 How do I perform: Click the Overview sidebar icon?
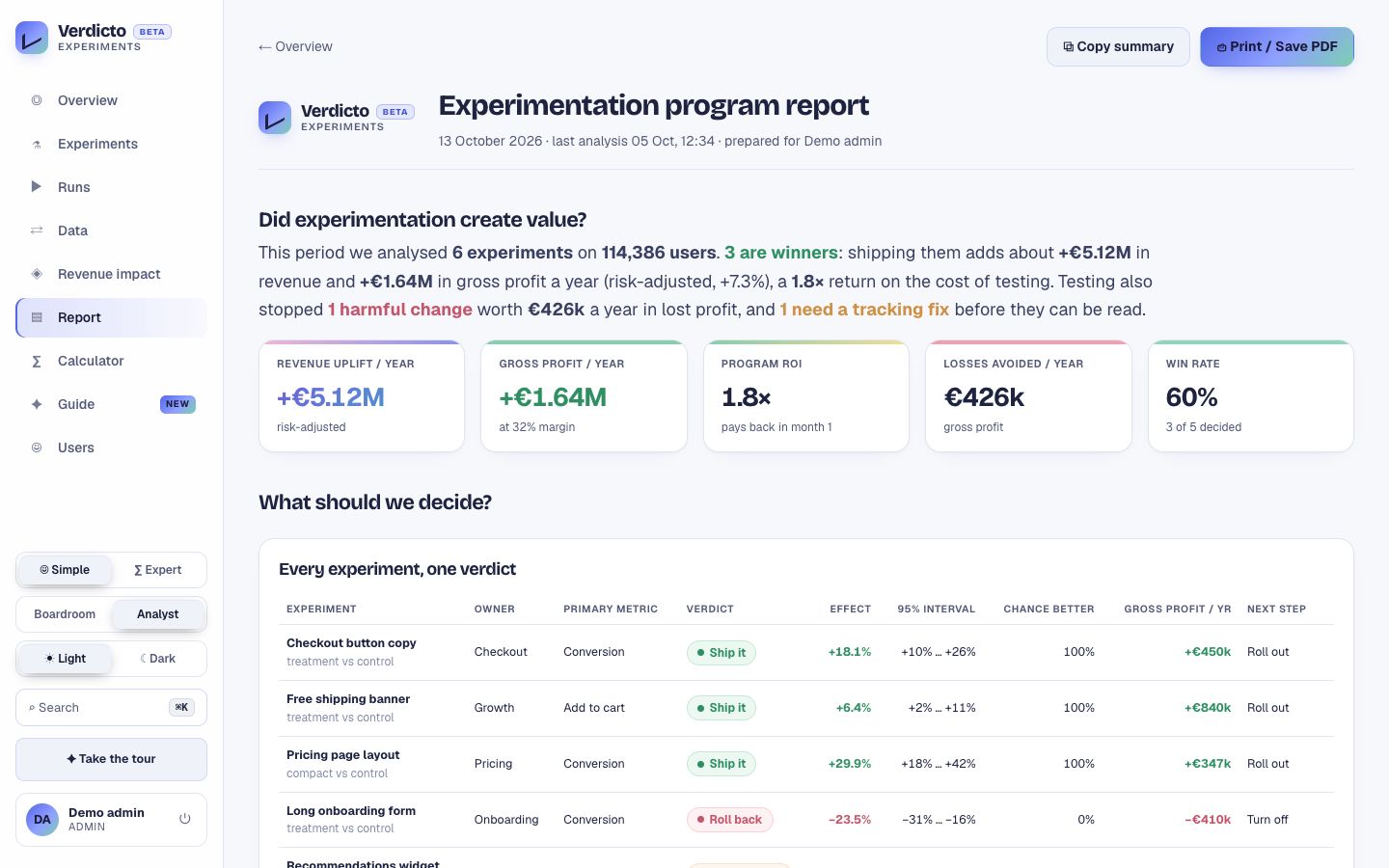[37, 100]
